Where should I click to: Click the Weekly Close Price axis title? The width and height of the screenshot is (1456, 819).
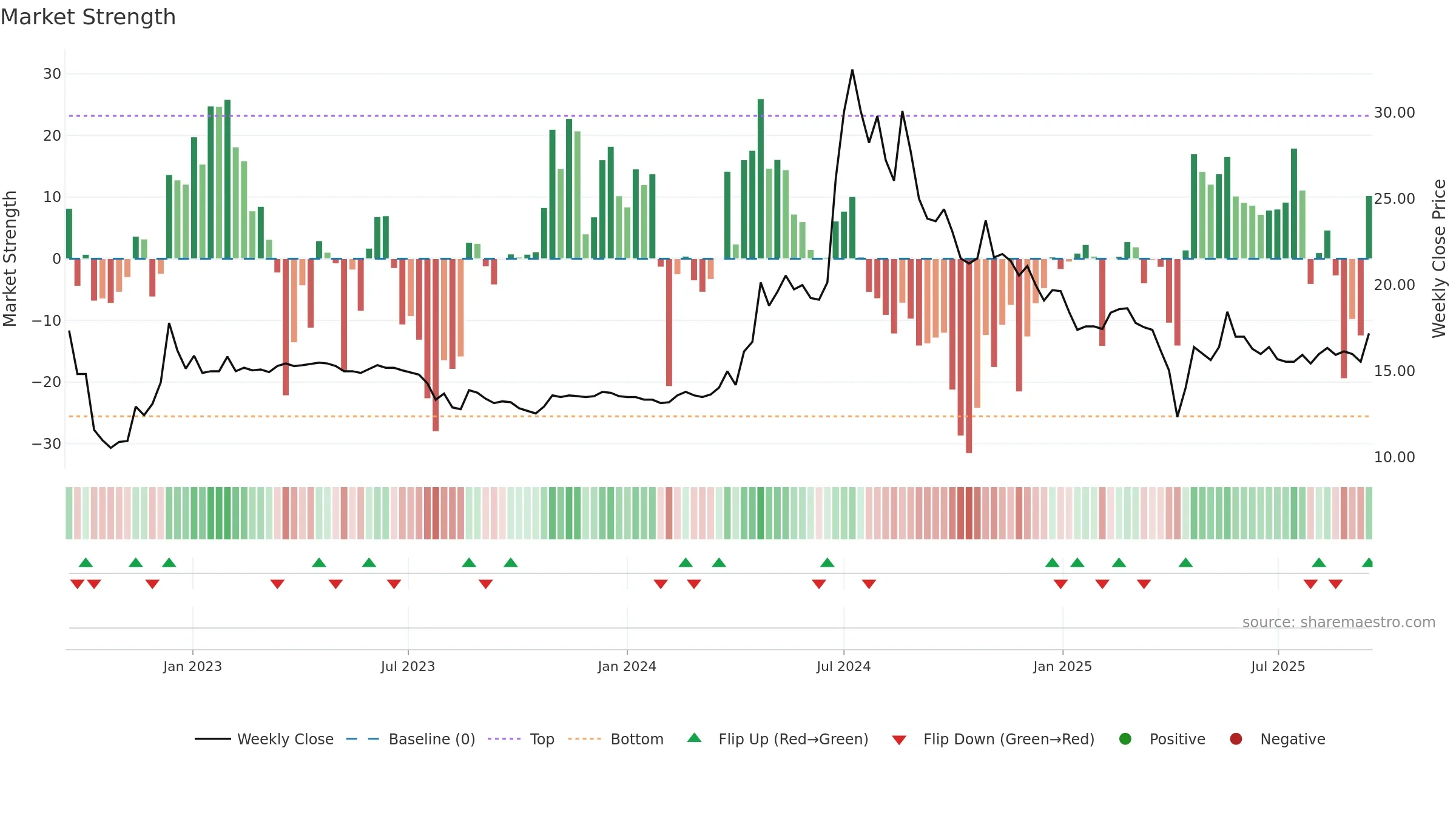[x=1439, y=258]
